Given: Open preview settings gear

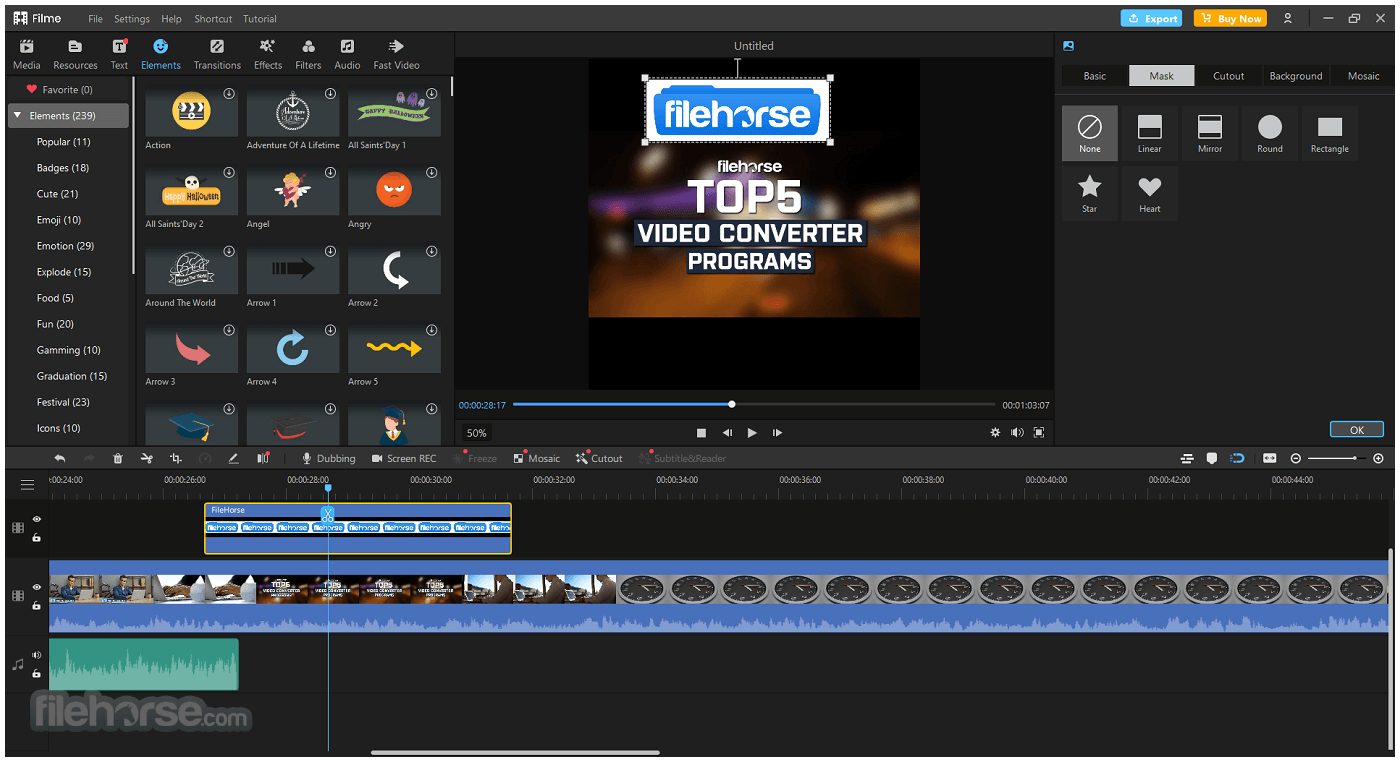Looking at the screenshot, I should pos(995,433).
